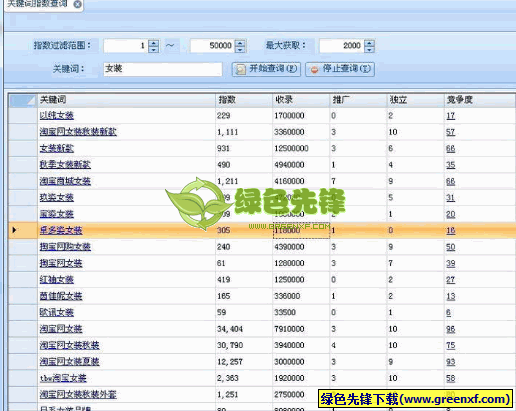
Task: Click the 最大获取 field showing 2000
Action: pyautogui.click(x=342, y=46)
